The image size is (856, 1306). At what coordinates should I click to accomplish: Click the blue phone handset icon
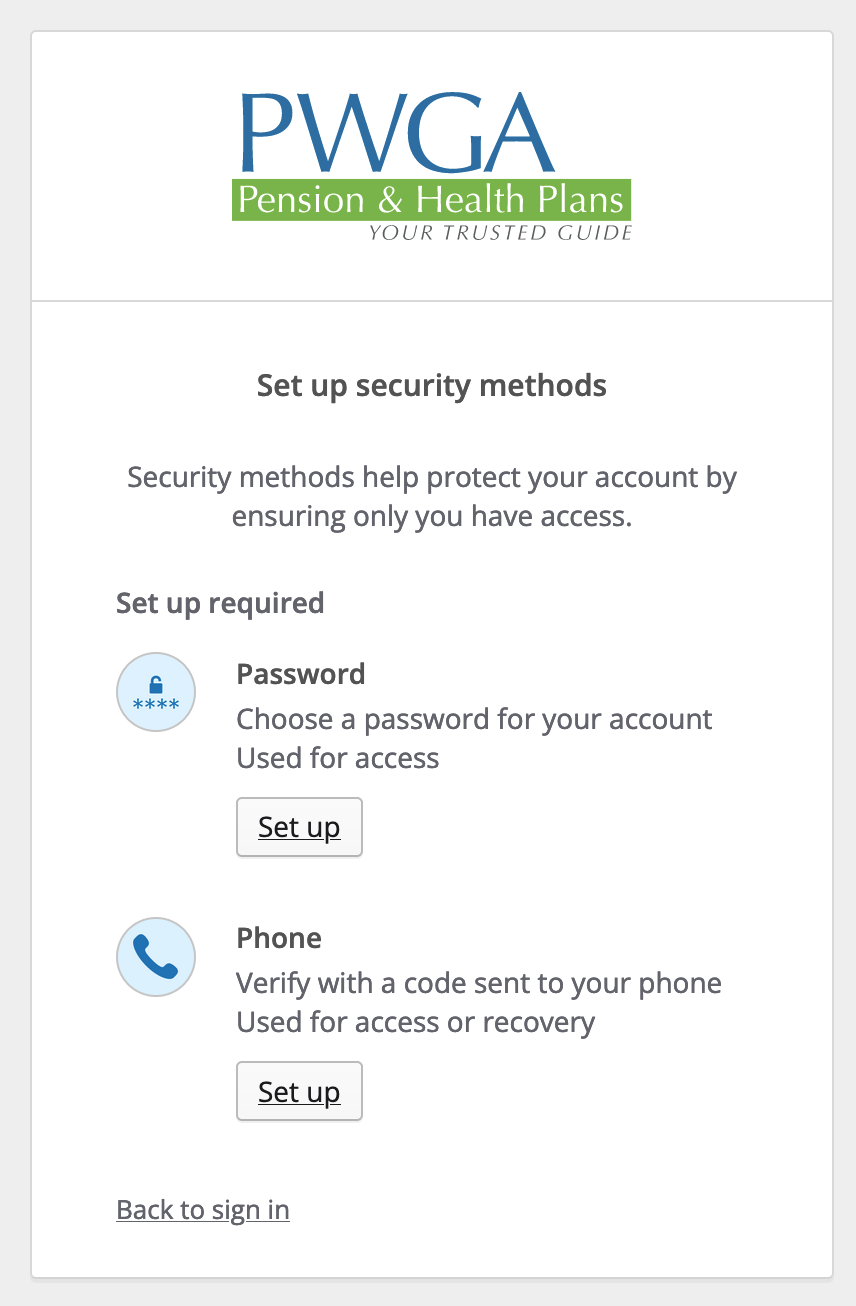click(156, 957)
